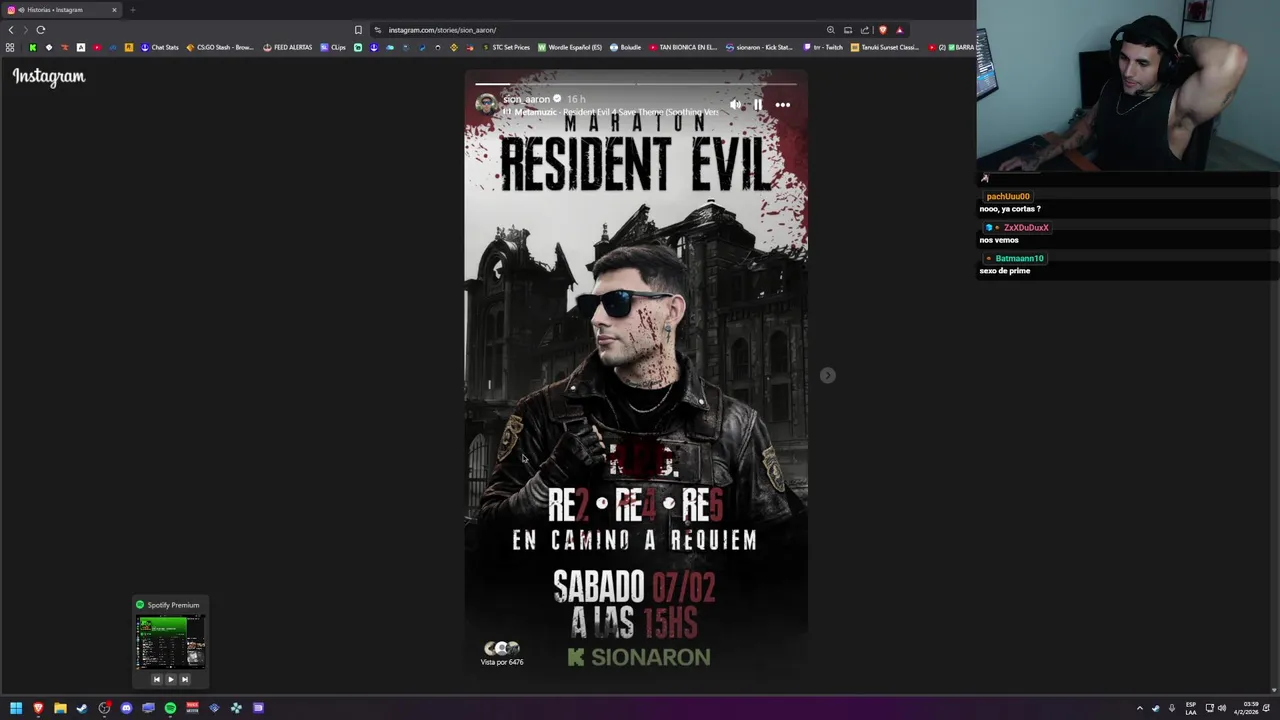Reload the Instagram page
The image size is (1280, 720).
[x=41, y=30]
